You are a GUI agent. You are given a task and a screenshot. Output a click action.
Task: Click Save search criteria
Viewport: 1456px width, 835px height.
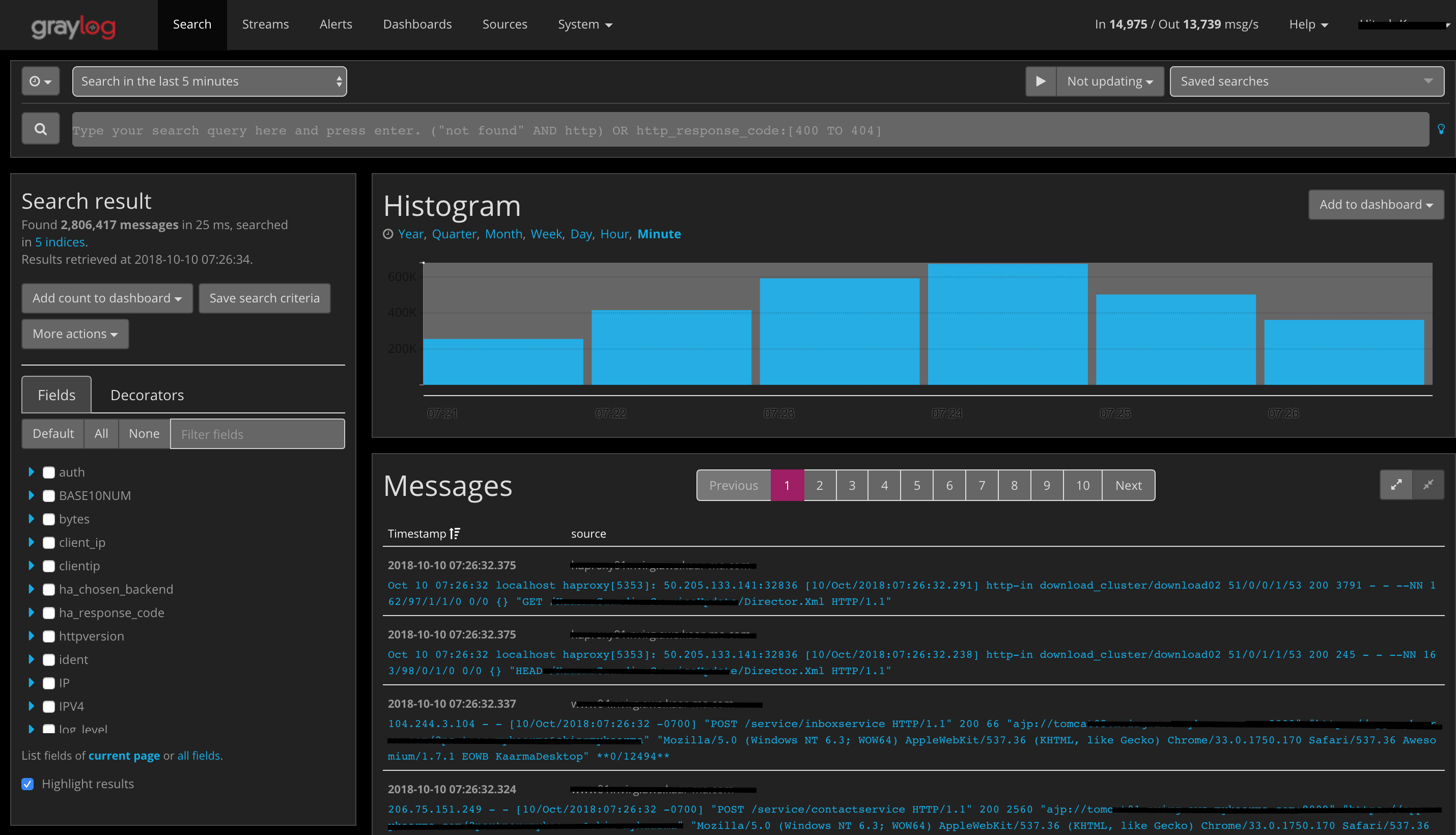(x=264, y=298)
